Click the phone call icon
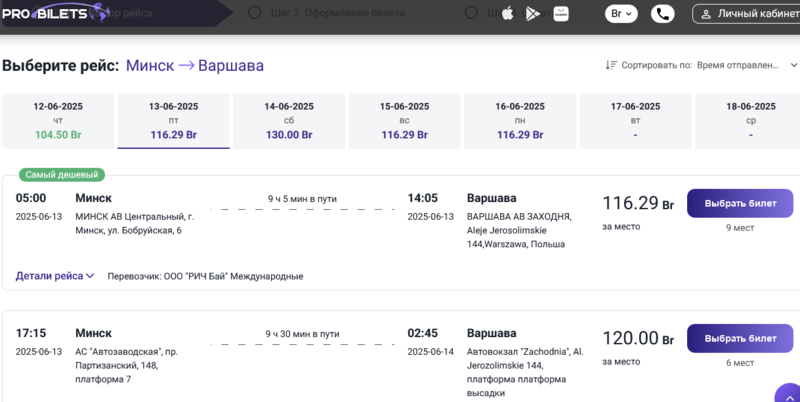 coord(662,14)
